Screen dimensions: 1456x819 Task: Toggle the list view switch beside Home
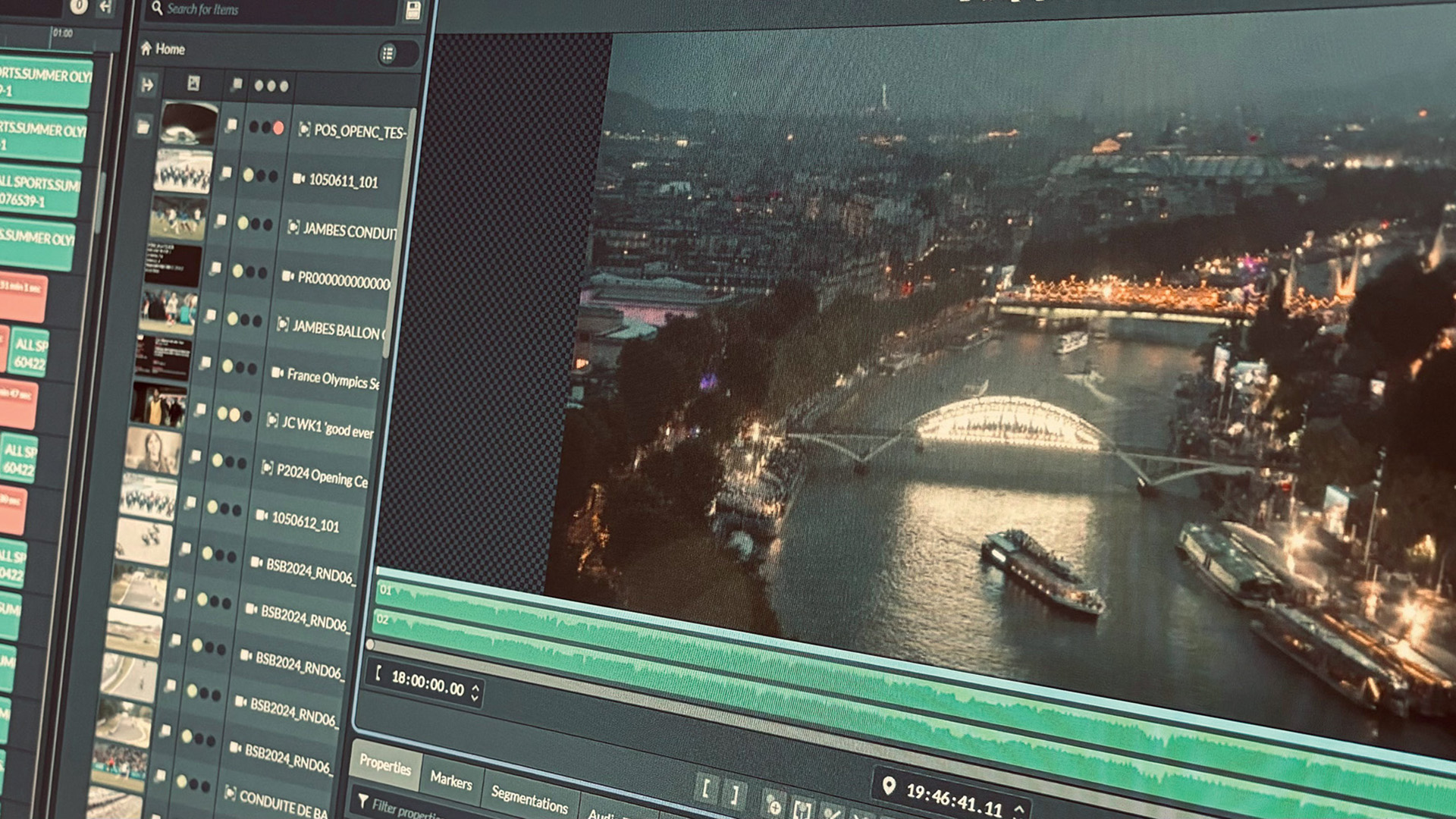388,53
